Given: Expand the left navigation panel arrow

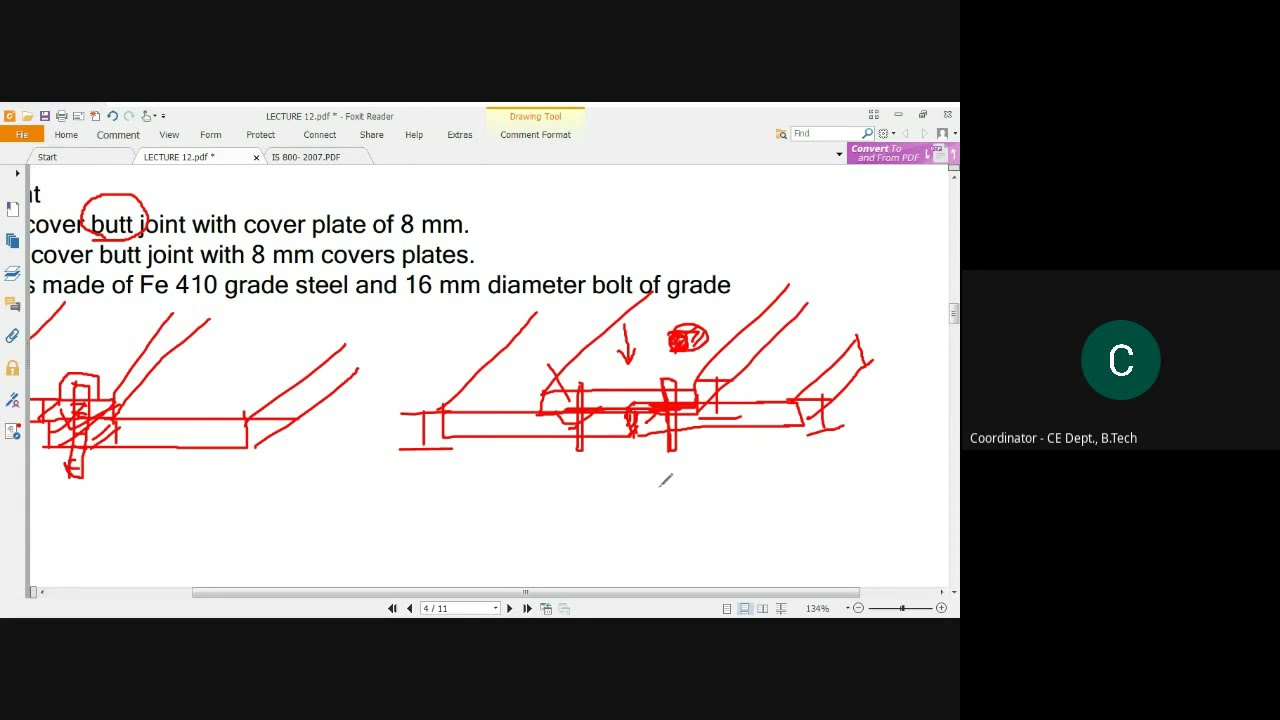Looking at the screenshot, I should [17, 174].
